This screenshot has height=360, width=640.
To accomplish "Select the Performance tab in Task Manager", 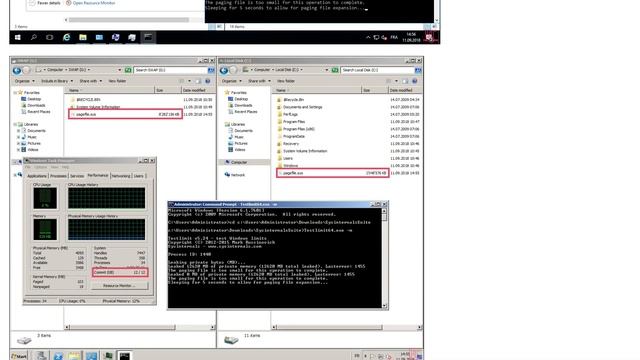I will 98,176.
